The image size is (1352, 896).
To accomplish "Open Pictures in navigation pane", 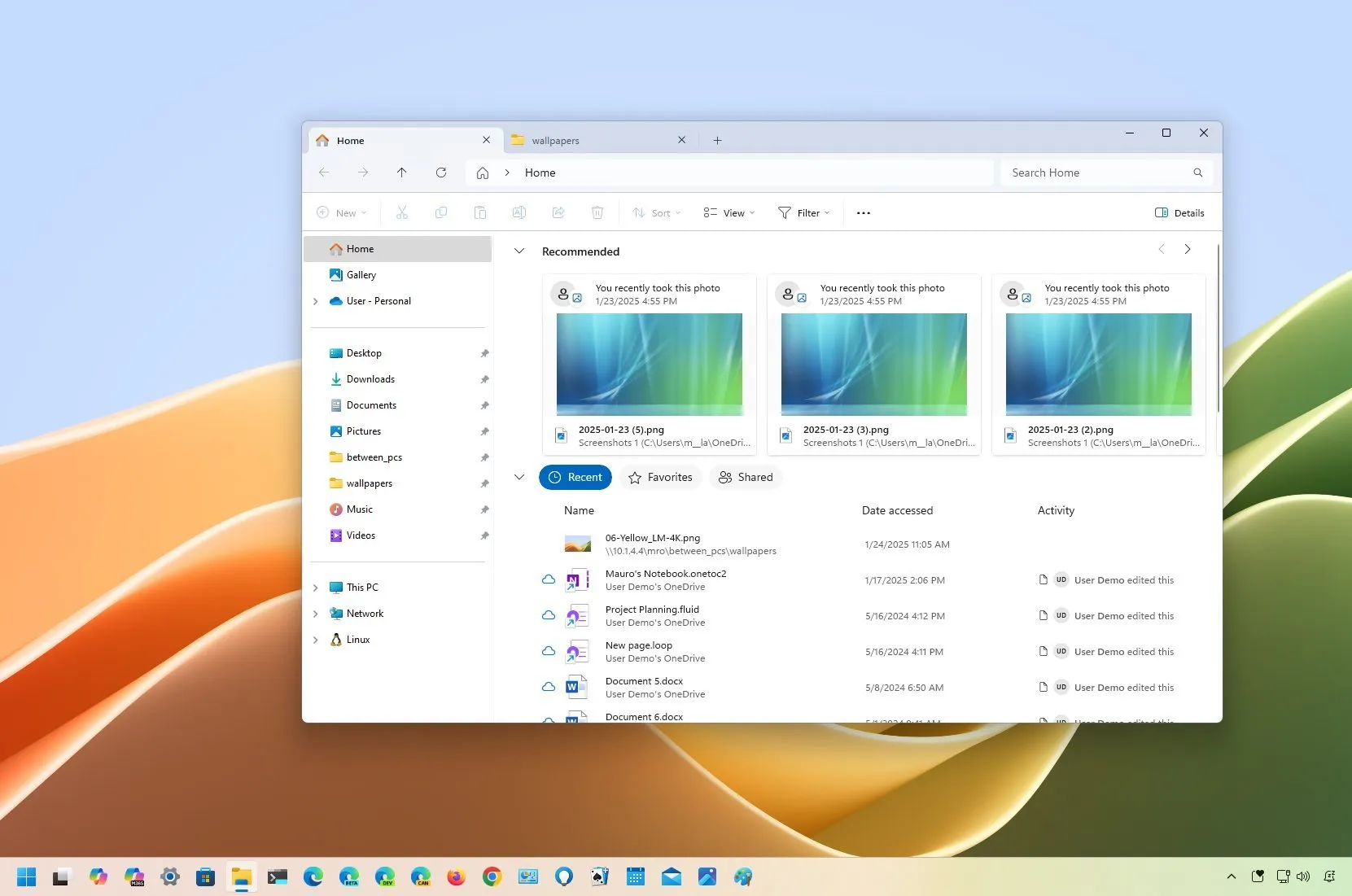I will [x=398, y=431].
